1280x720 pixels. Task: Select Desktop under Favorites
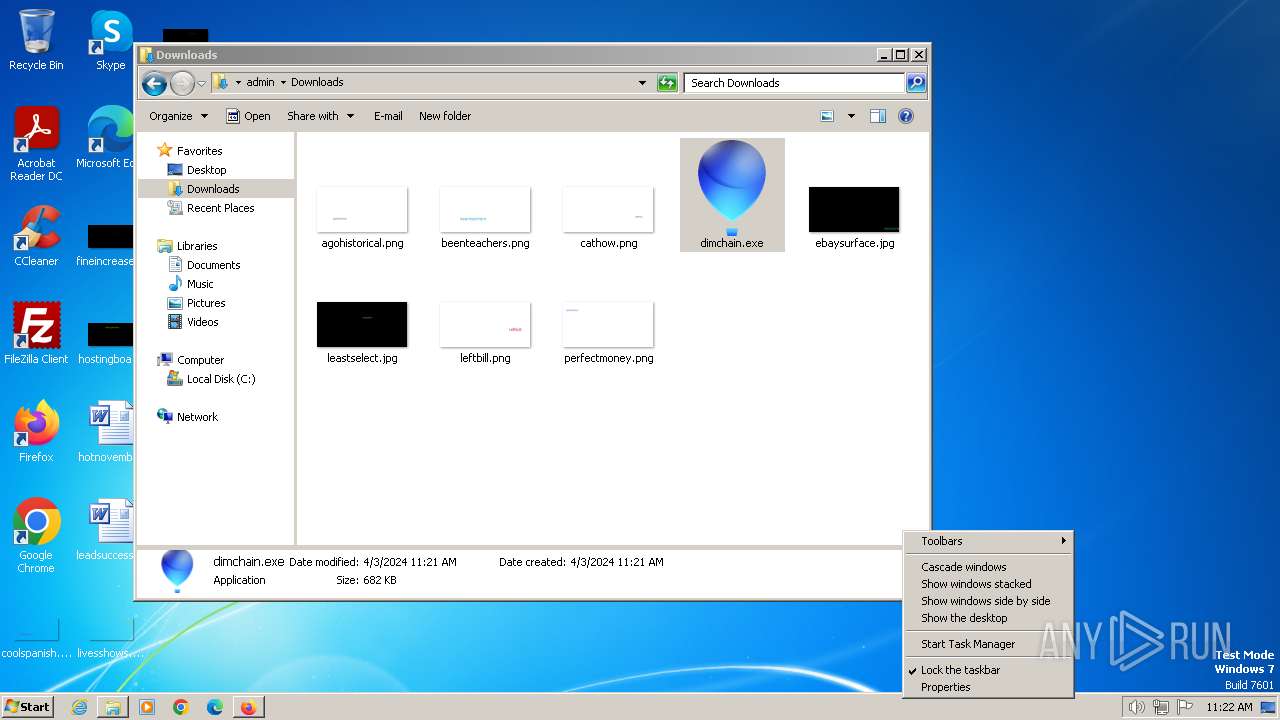[x=197, y=170]
